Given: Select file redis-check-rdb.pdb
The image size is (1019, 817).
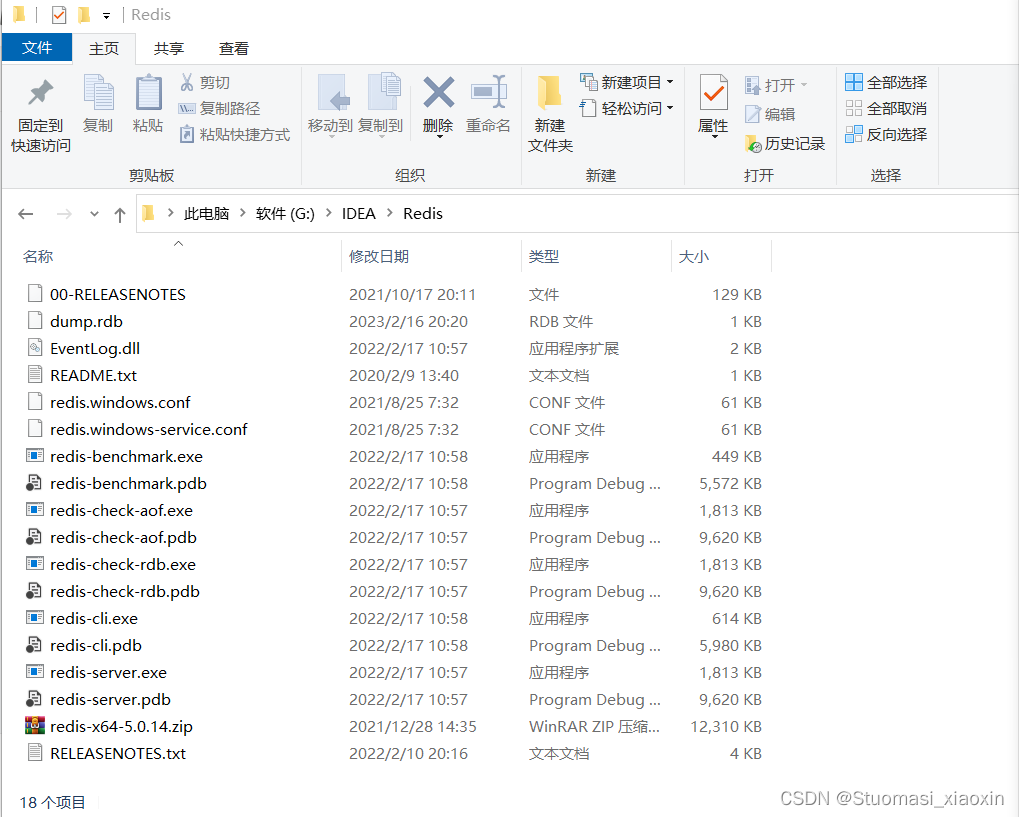Looking at the screenshot, I should [125, 591].
